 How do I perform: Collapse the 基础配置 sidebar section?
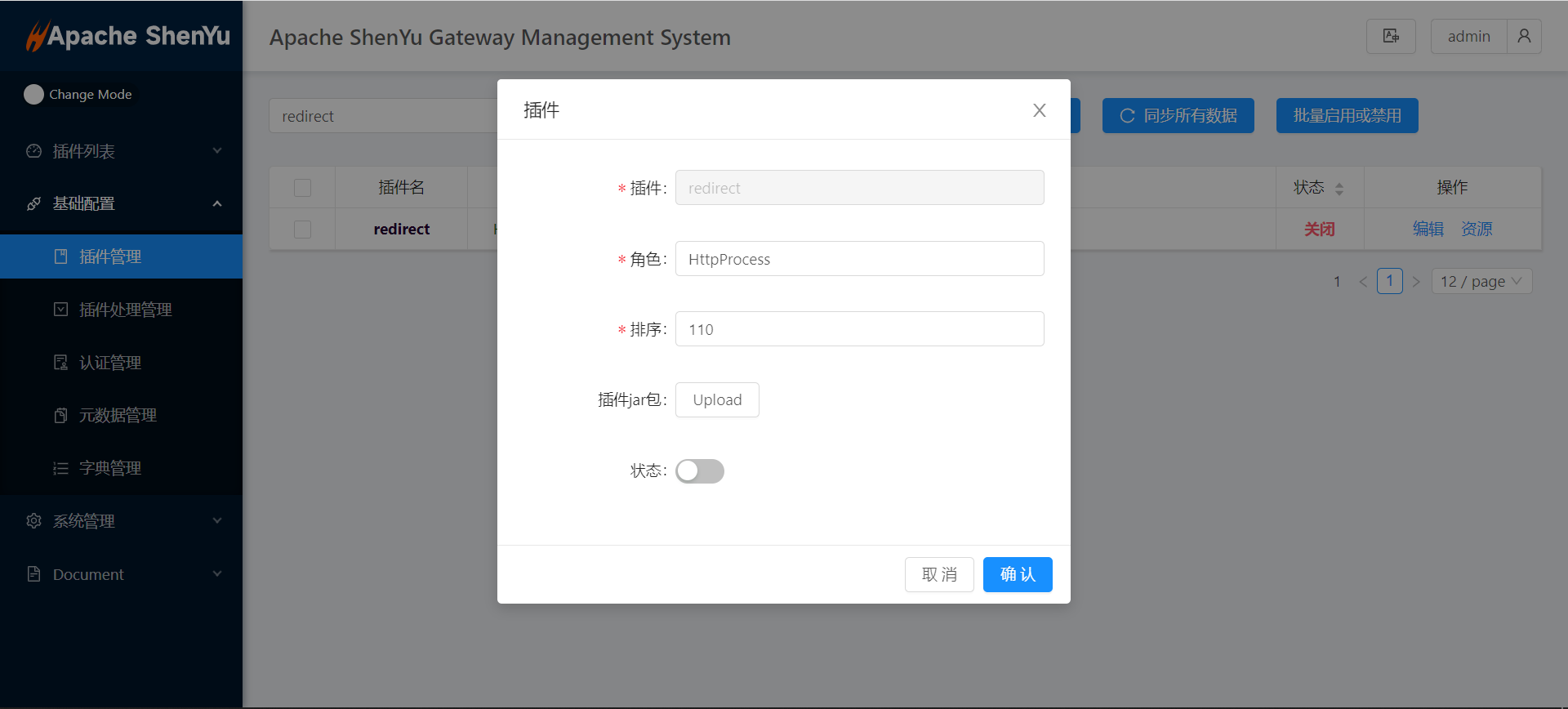tap(121, 203)
